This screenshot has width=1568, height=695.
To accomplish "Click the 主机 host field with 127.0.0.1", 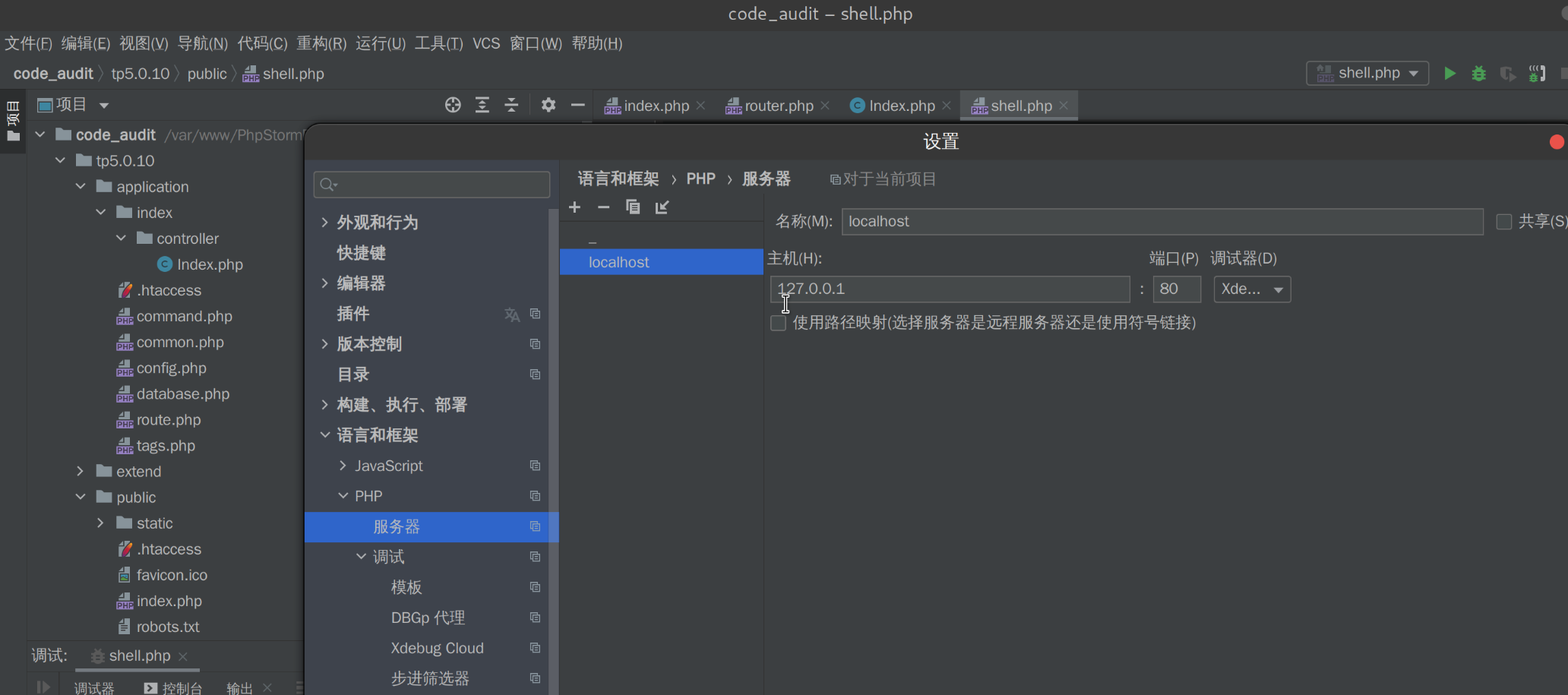I will (x=950, y=289).
